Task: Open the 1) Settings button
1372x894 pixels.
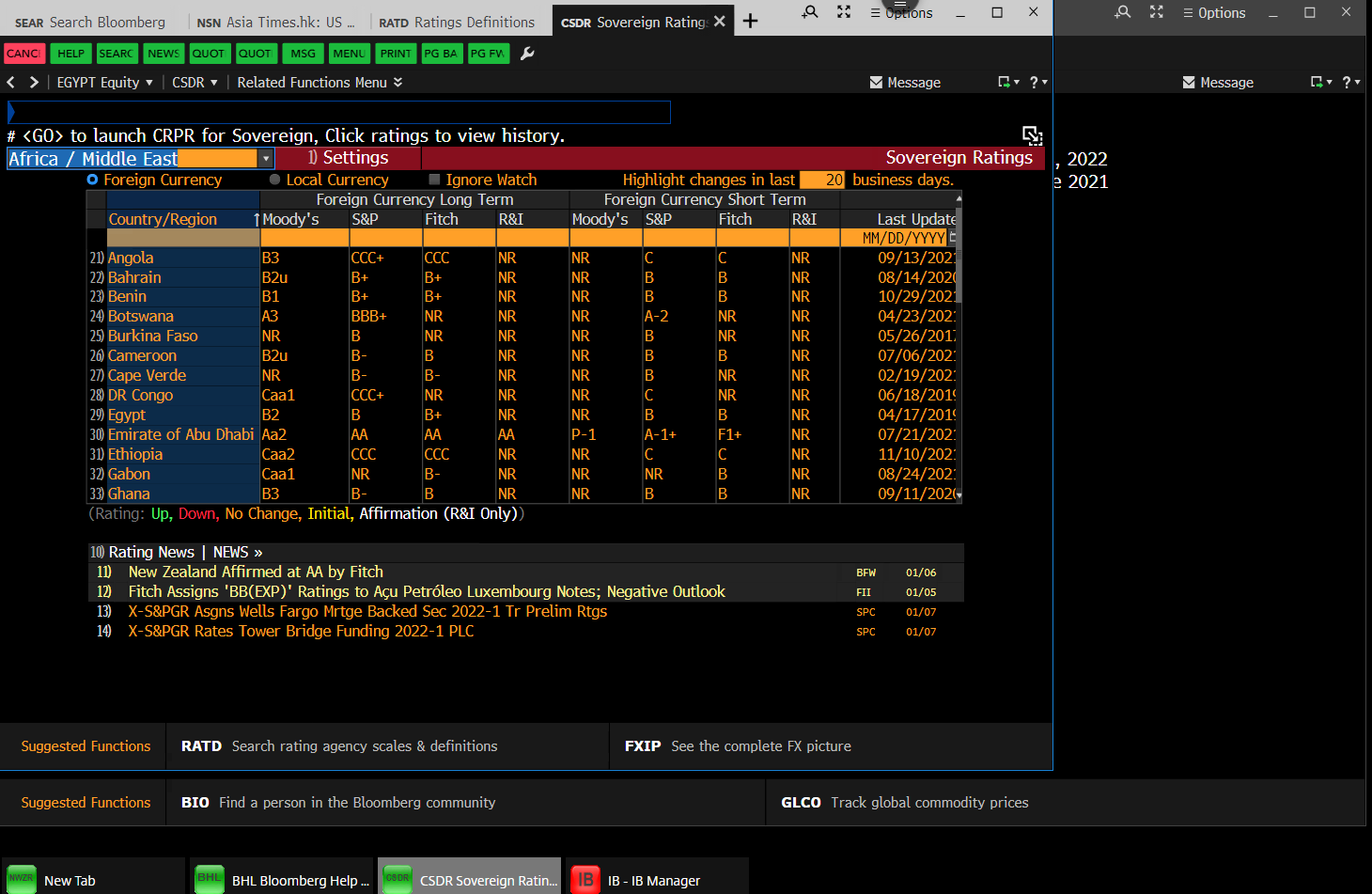Action: (x=349, y=158)
